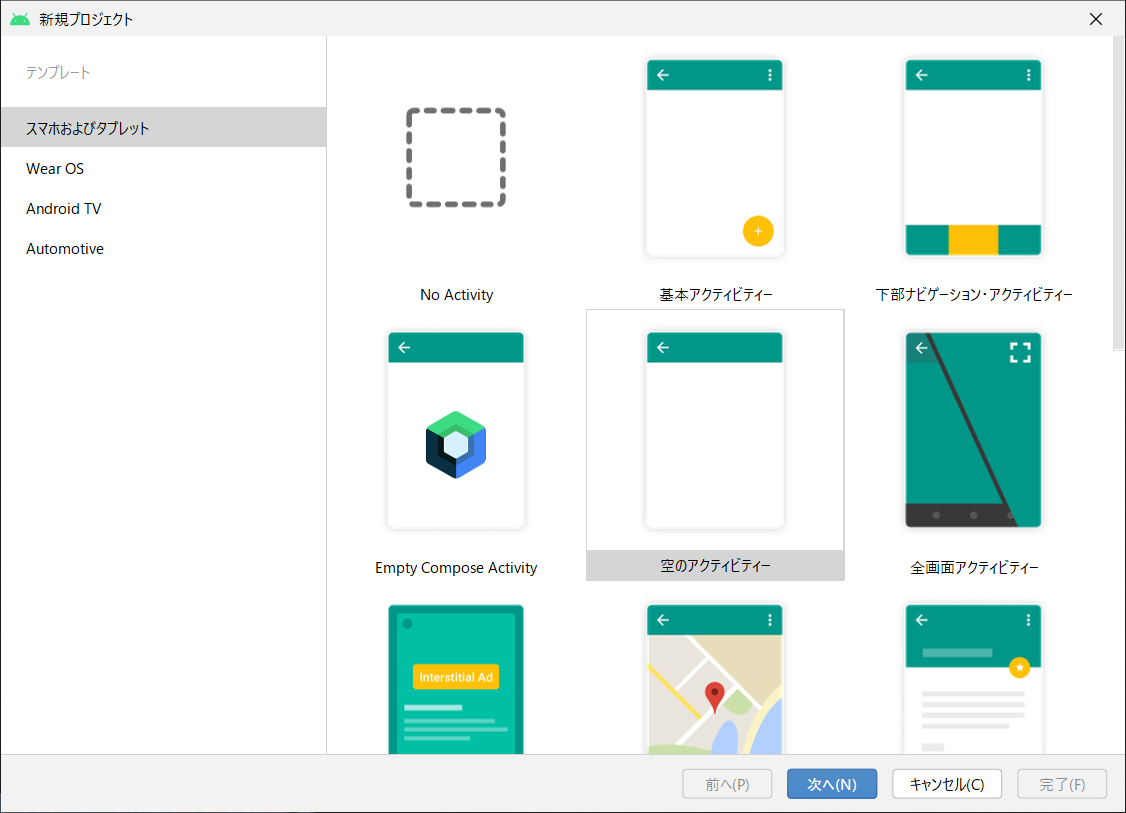Click the yellow plus FAB in 基本アクティビティー
Viewport: 1126px width, 813px height.
tap(758, 231)
